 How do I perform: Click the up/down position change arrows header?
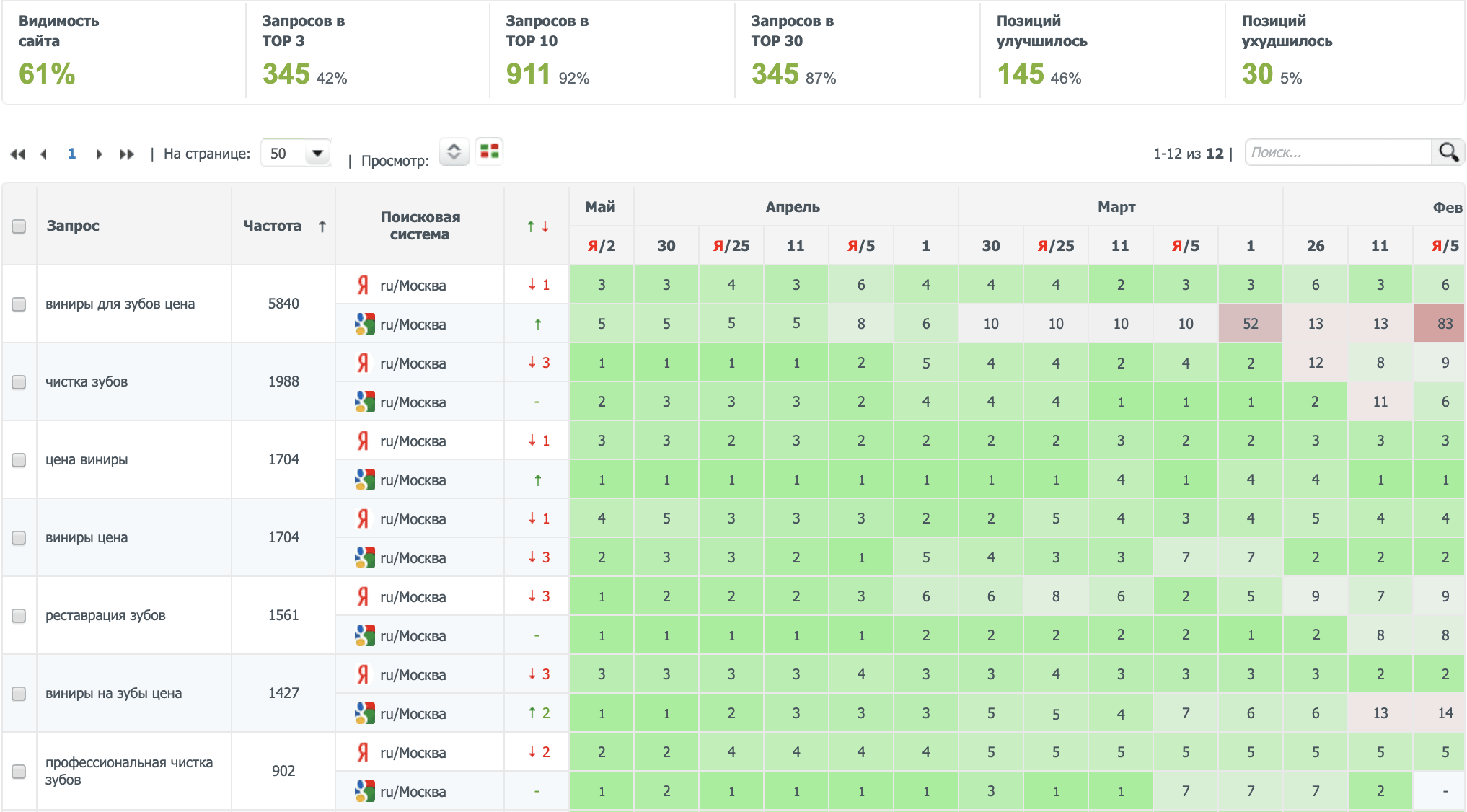pyautogui.click(x=537, y=226)
